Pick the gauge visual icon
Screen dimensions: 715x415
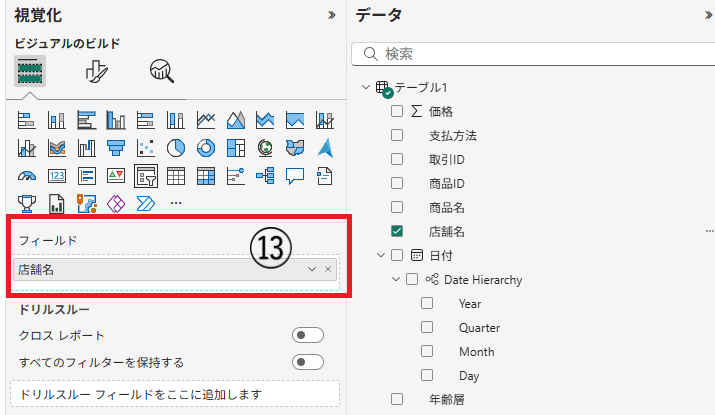coord(27,176)
